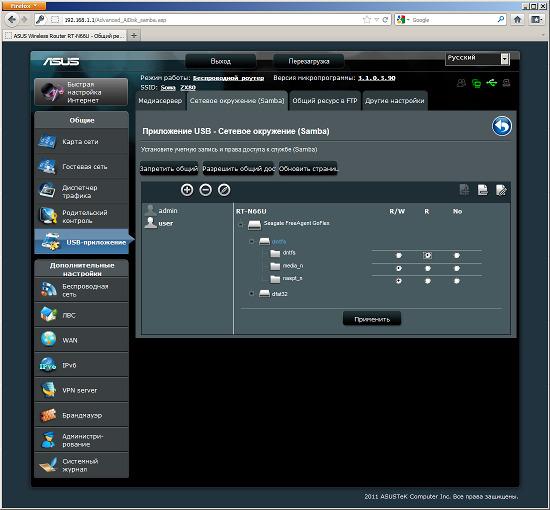Viewport: 550px width, 510px height.
Task: Switch to the Медиасервер tab
Action: [160, 101]
